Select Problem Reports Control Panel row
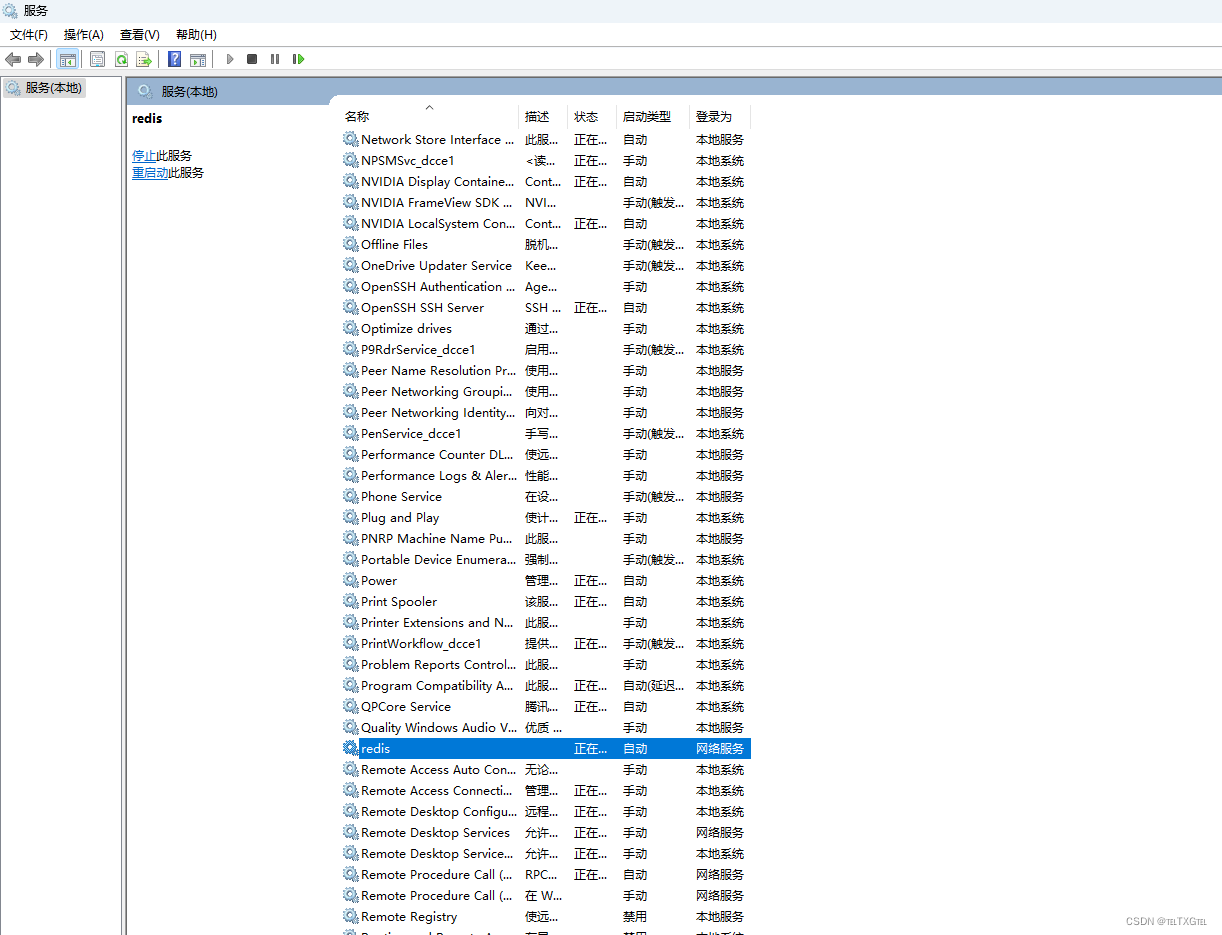The width and height of the screenshot is (1222, 935). pos(546,664)
